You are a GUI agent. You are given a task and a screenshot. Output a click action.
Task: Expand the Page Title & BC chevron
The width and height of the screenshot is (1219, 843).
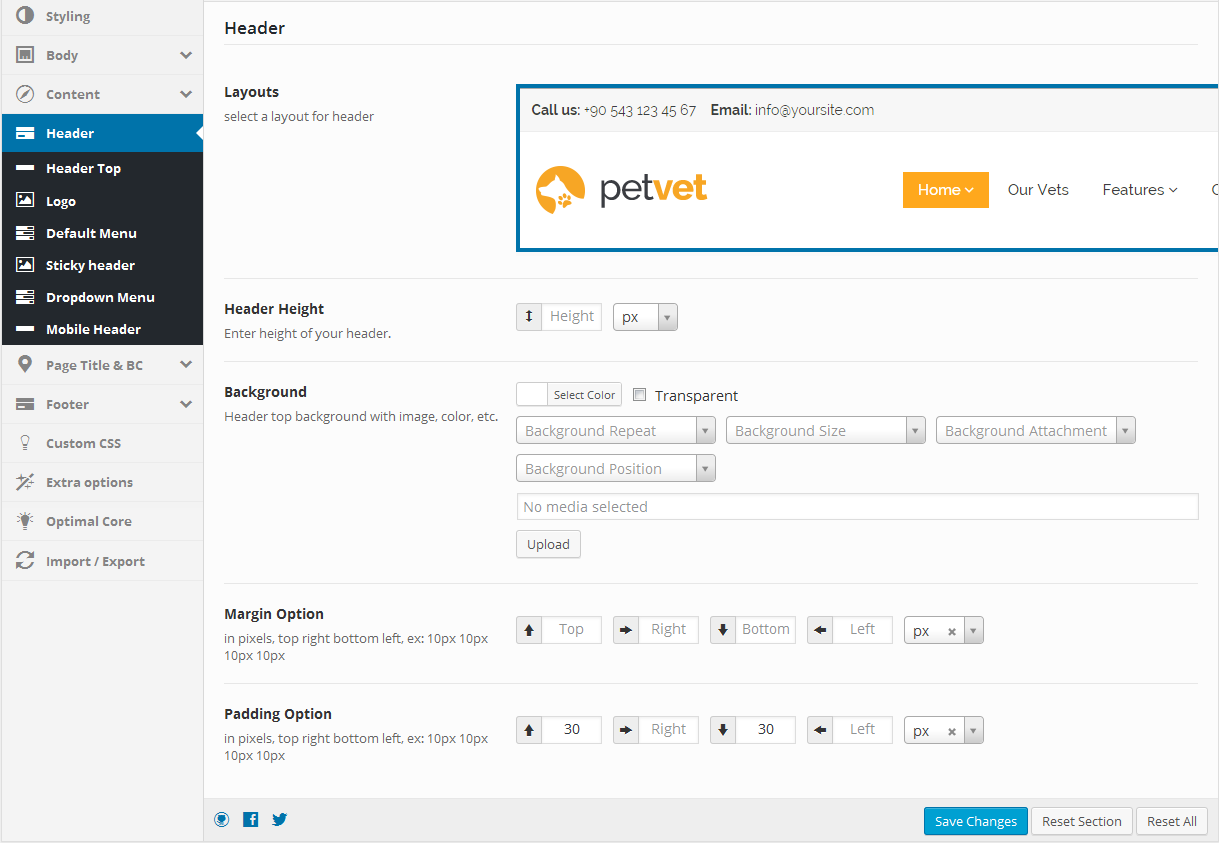[x=186, y=365]
